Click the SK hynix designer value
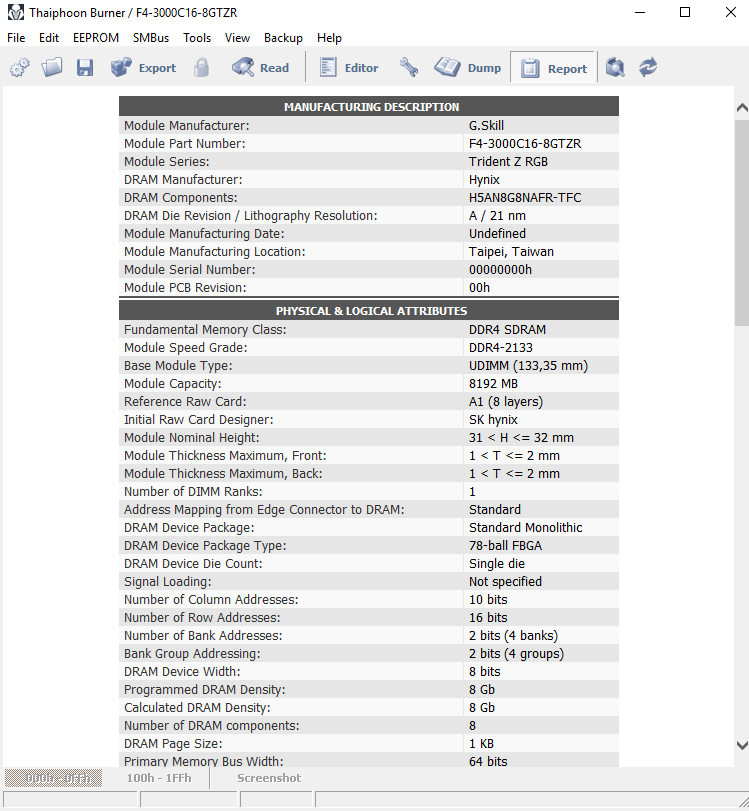Viewport: 749px width, 811px height. coord(493,419)
